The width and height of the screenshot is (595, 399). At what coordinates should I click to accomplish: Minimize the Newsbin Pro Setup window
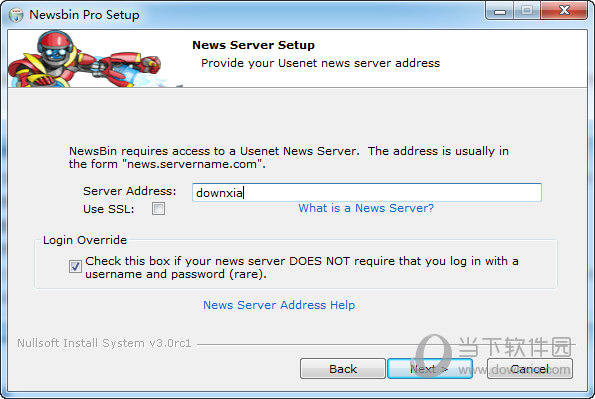pos(499,11)
